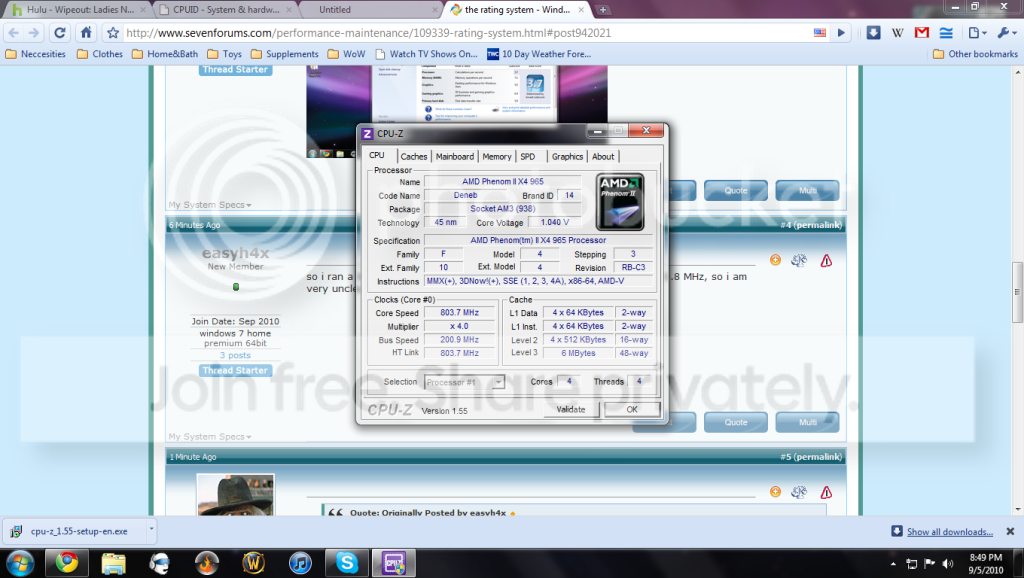Click the flag icon in the address bar
1024x578 pixels.
click(x=820, y=33)
